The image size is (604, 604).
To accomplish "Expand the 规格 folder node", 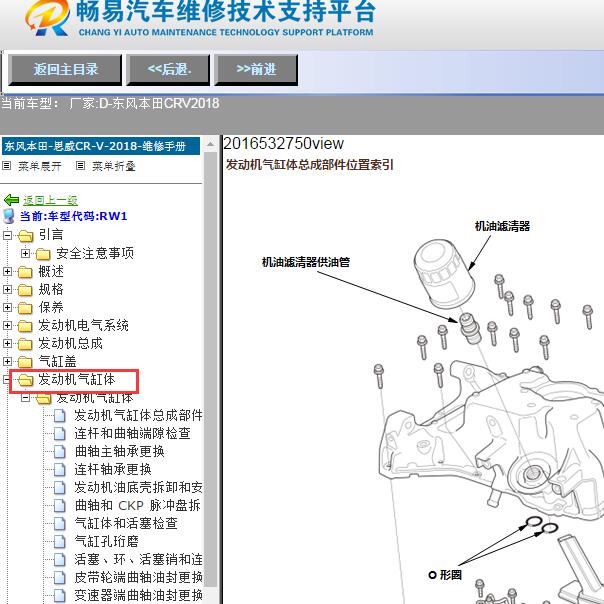I will point(7,289).
